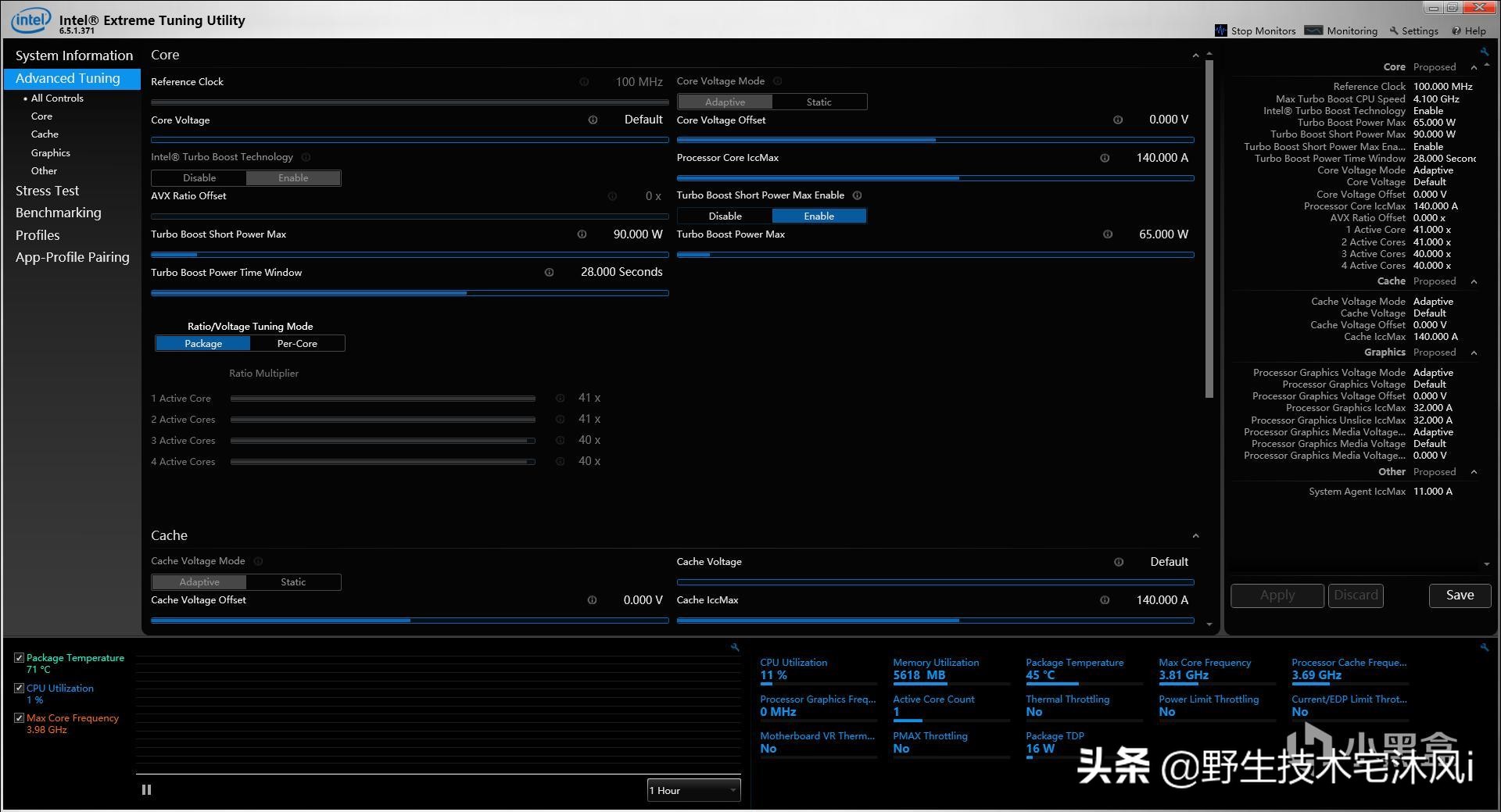1501x812 pixels.
Task: Open Stress Test section
Action: pyautogui.click(x=47, y=191)
